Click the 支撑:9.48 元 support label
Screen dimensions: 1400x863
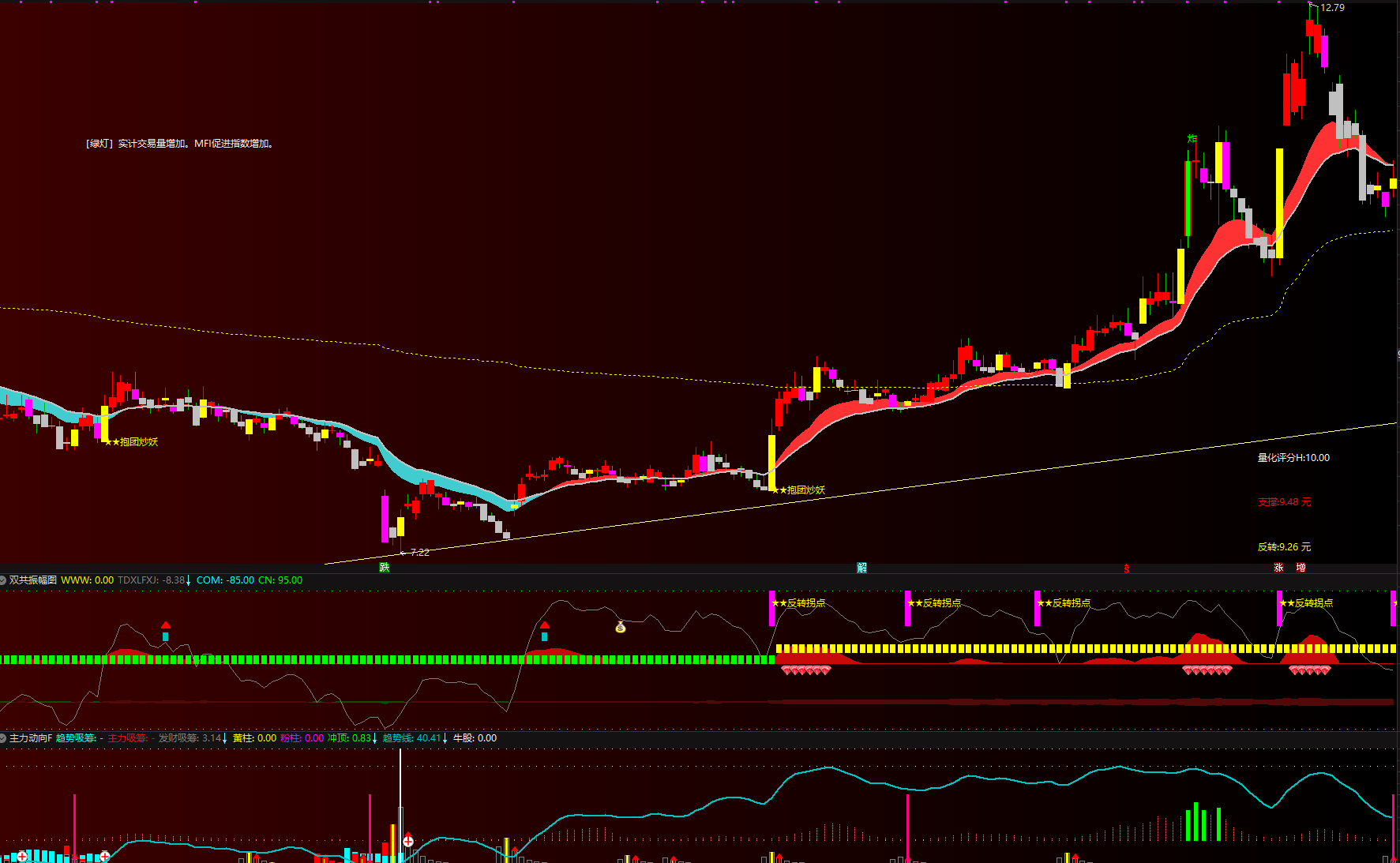pyautogui.click(x=1284, y=502)
